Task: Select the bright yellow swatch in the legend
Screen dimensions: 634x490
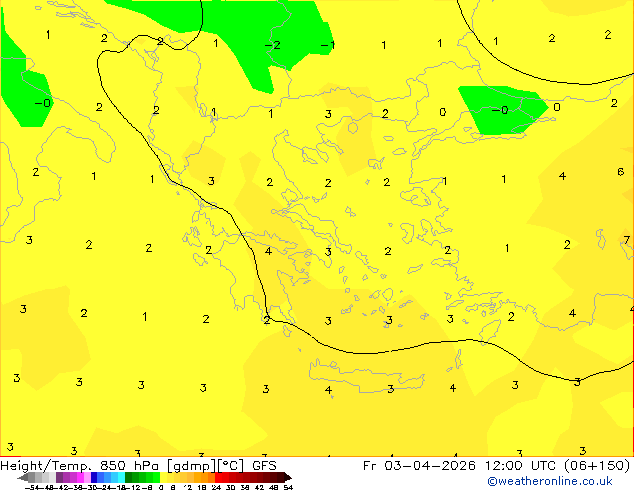Action: (x=163, y=477)
